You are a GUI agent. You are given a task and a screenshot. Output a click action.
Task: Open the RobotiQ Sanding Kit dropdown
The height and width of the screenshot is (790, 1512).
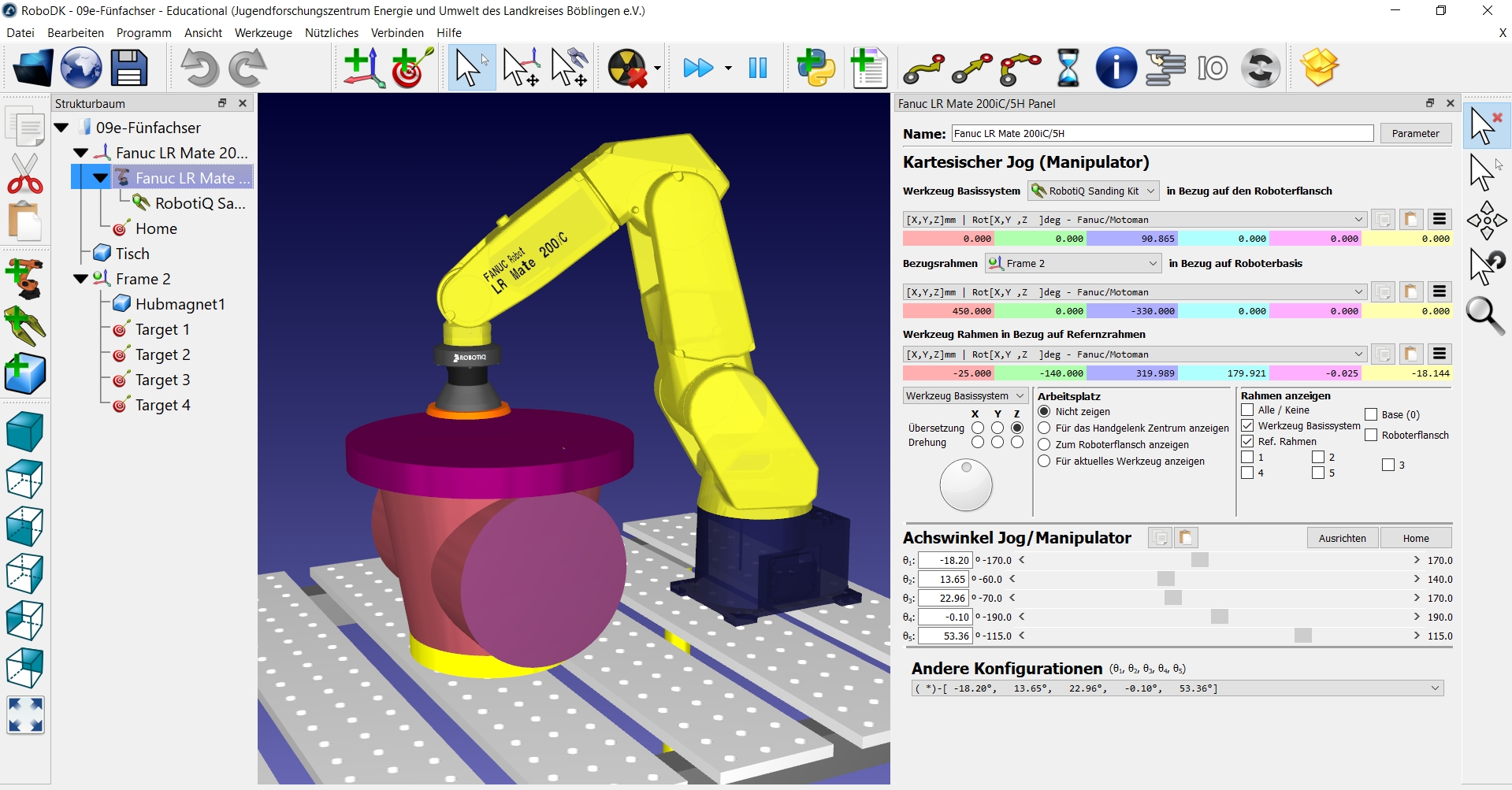pyautogui.click(x=1092, y=191)
